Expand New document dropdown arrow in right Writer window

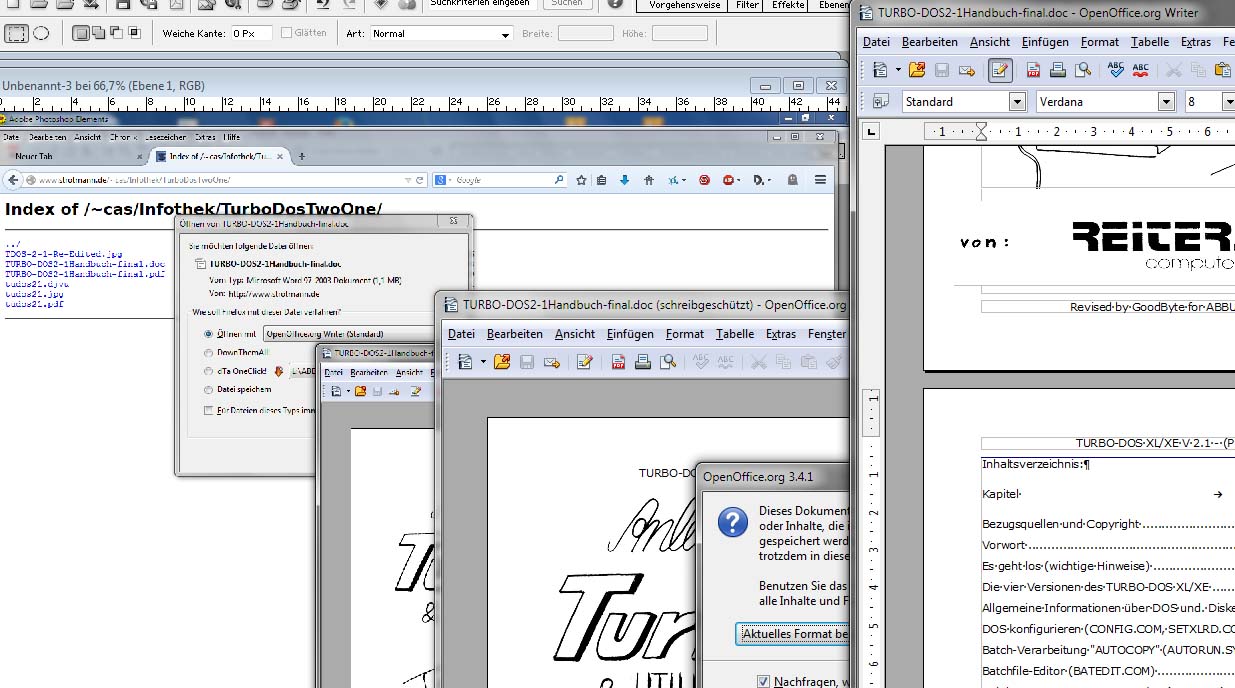click(898, 70)
